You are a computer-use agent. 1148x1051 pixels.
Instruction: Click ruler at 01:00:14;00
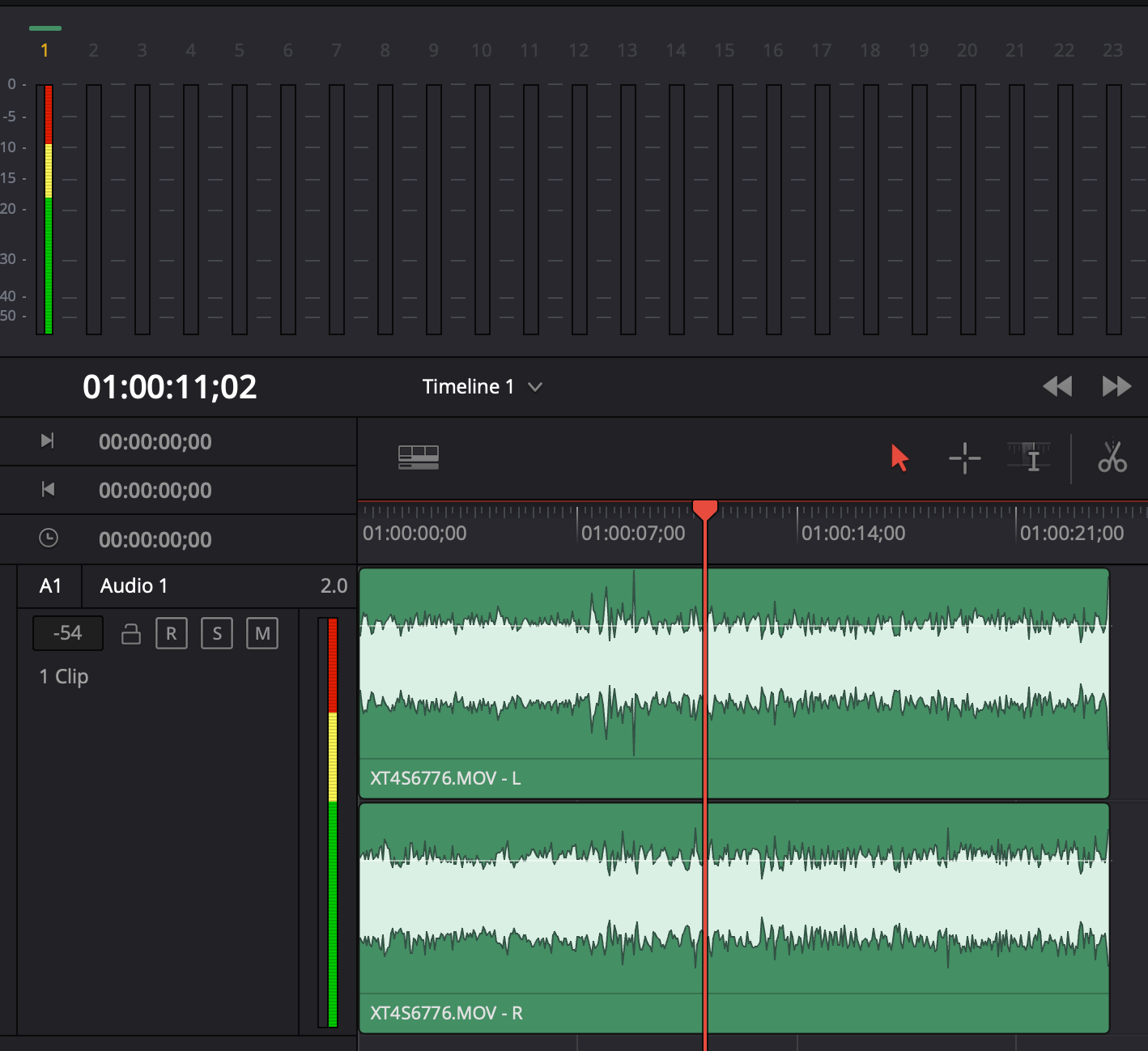(853, 533)
